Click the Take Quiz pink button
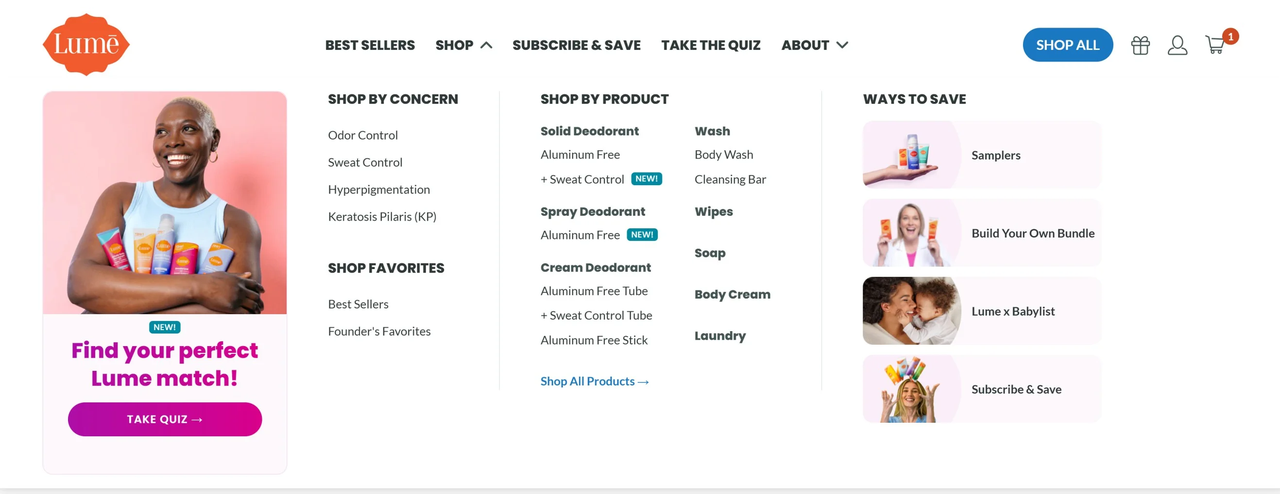The width and height of the screenshot is (1280, 494). 165,419
